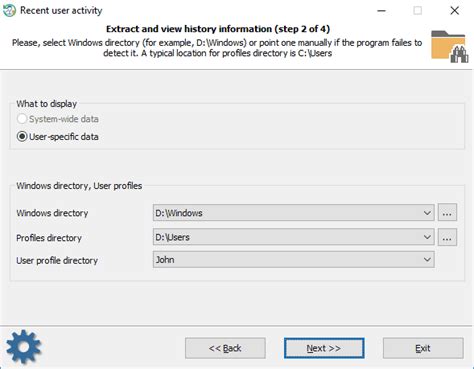
Task: Select the System-wide data radio button
Action: [22, 119]
